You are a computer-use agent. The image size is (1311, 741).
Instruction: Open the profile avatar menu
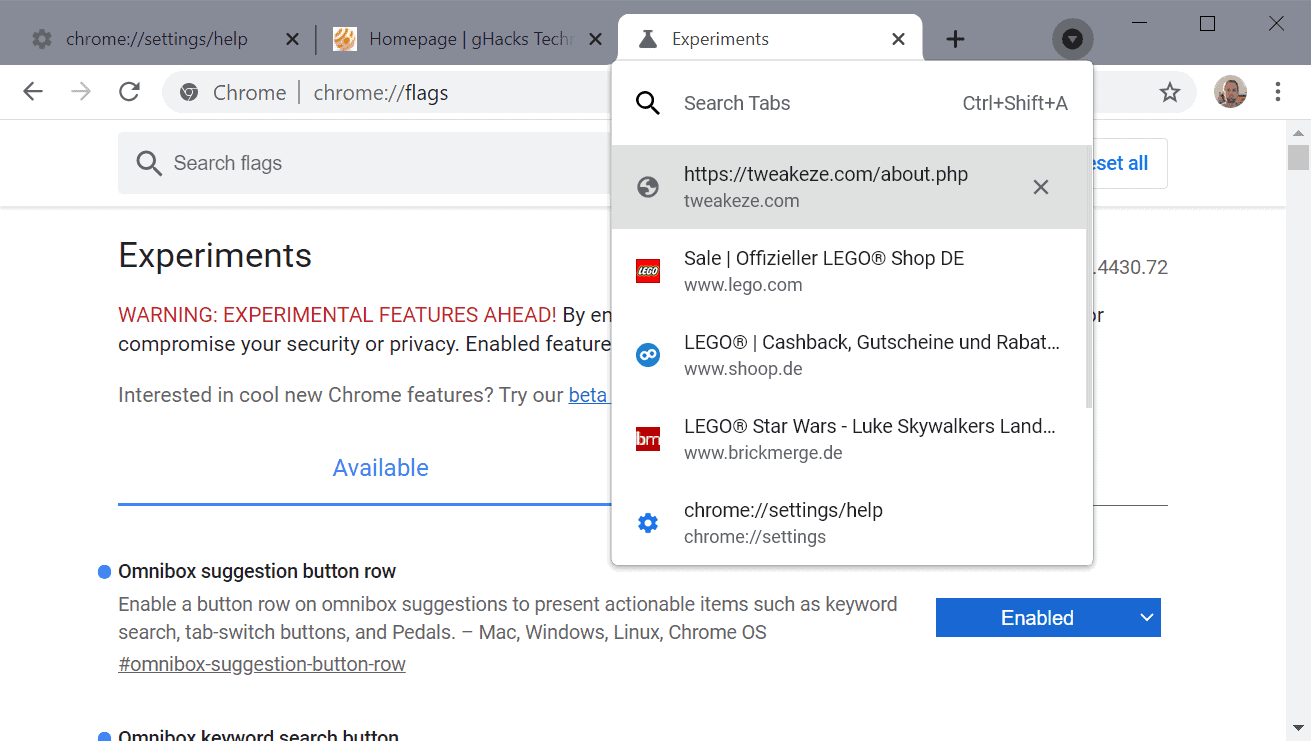coord(1230,92)
